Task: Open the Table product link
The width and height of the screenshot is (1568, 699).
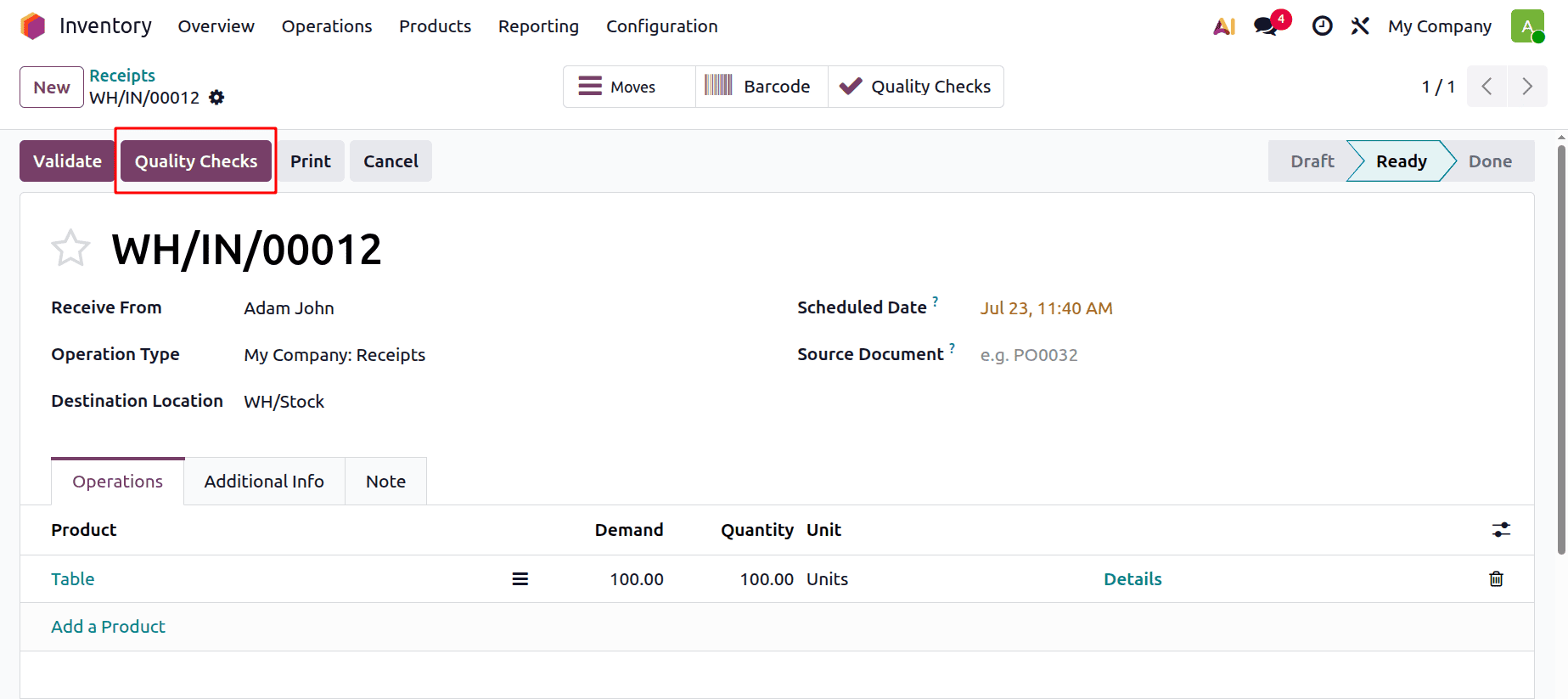Action: click(x=73, y=579)
